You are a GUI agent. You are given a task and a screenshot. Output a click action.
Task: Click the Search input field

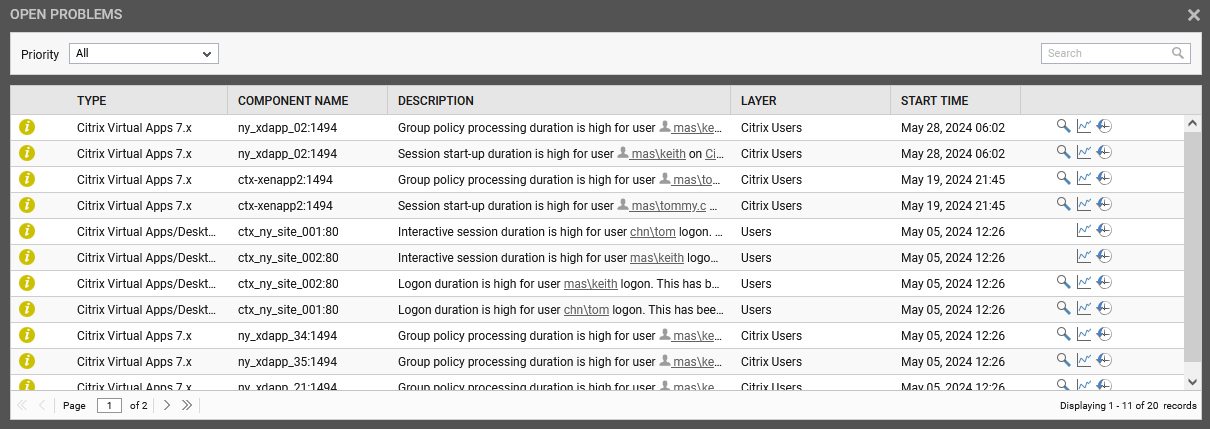point(1105,53)
